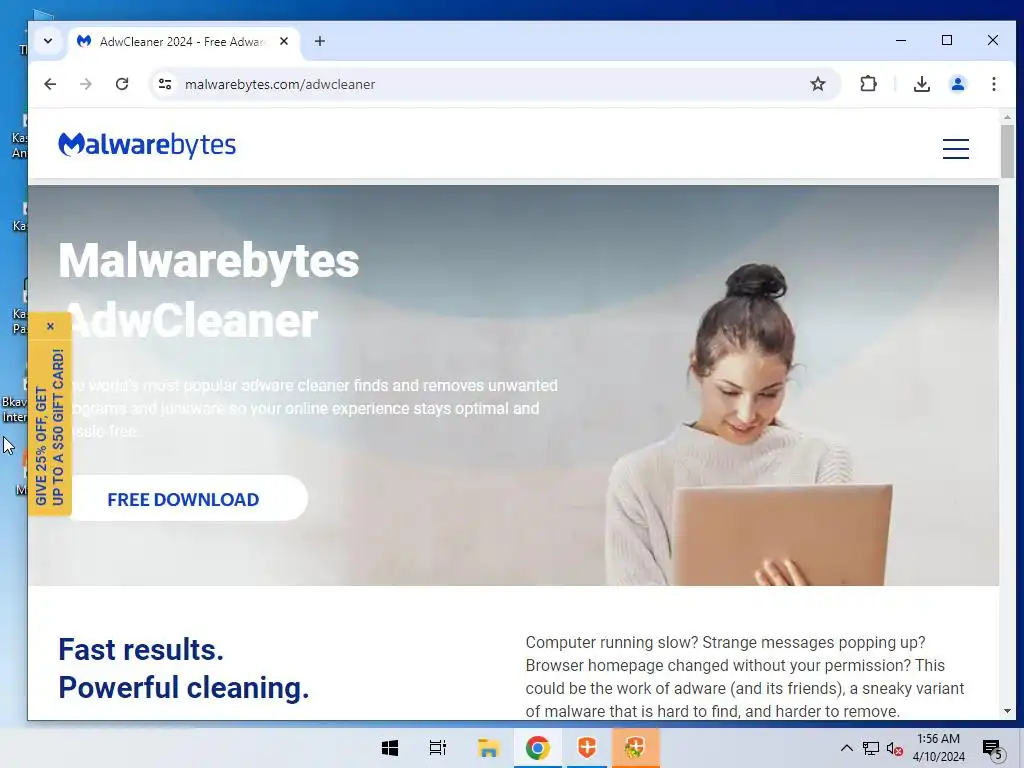Open File Explorer from the taskbar
Image resolution: width=1024 pixels, height=768 pixels.
488,748
